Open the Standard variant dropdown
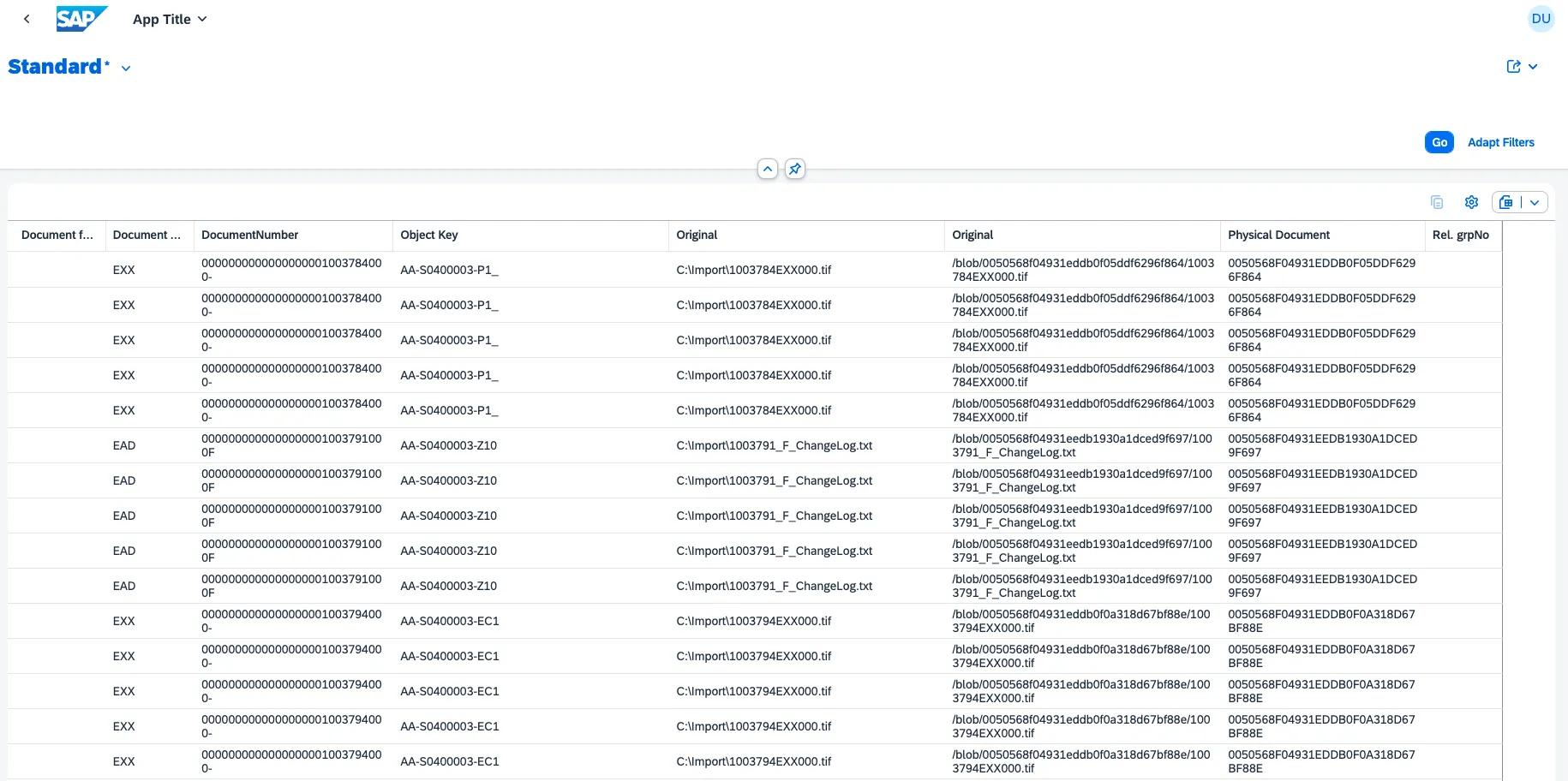The height and width of the screenshot is (781, 1568). coord(126,69)
